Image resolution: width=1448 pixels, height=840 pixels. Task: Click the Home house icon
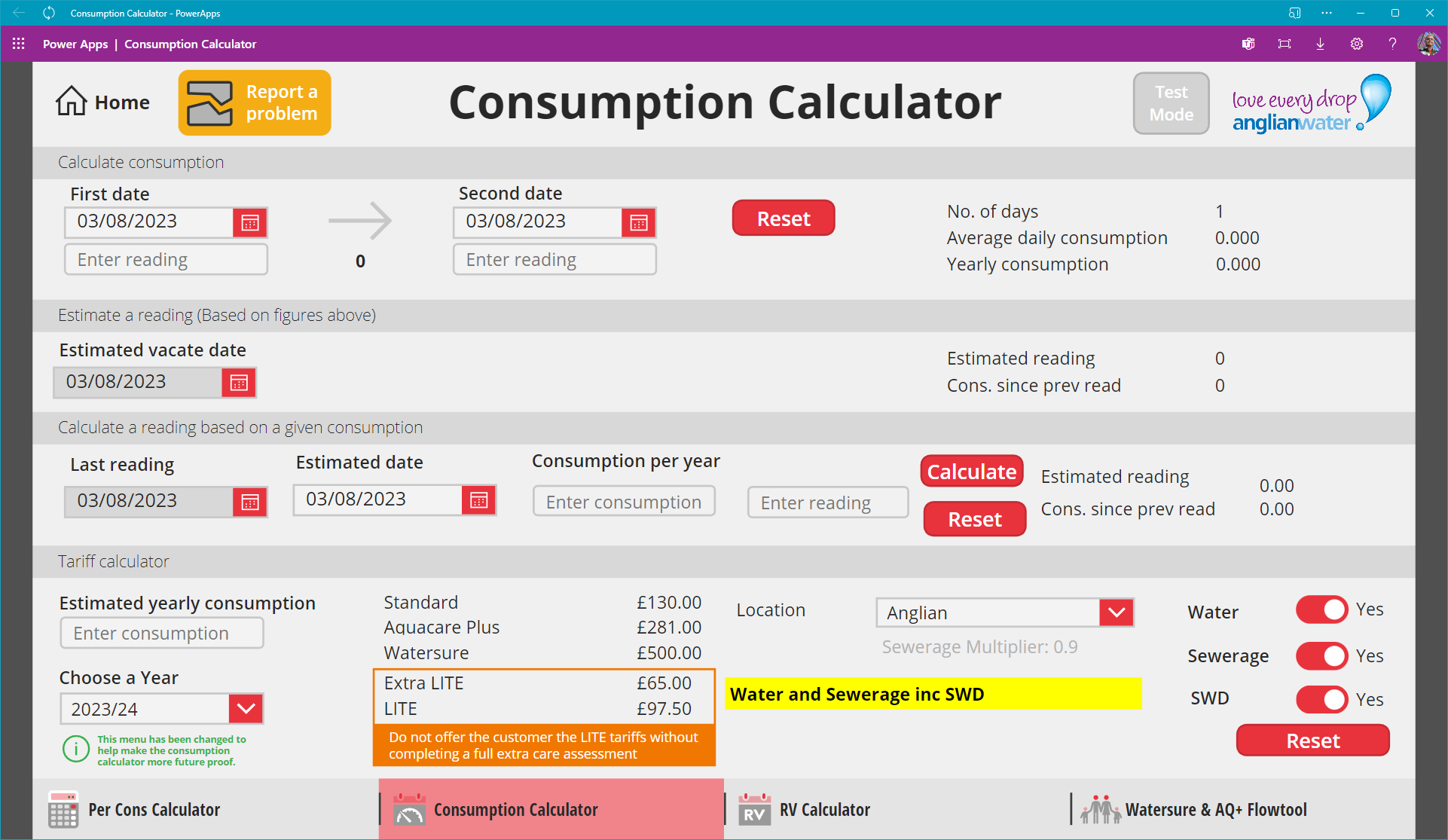pyautogui.click(x=72, y=102)
